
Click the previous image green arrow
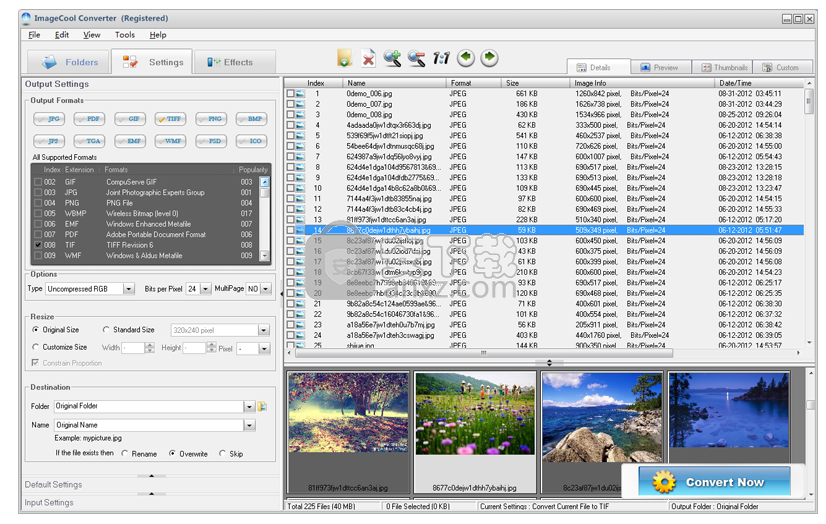pyautogui.click(x=466, y=58)
